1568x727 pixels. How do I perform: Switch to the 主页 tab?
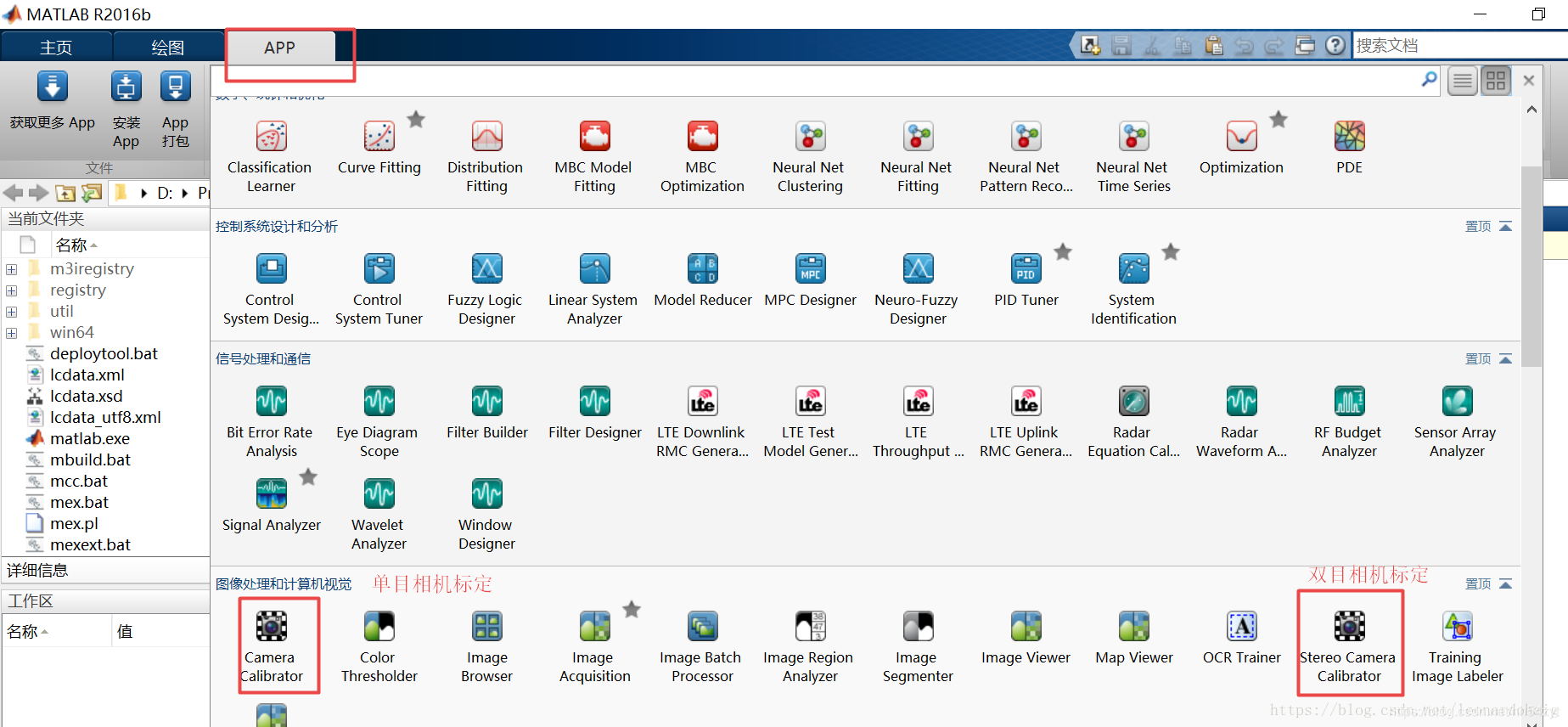click(x=56, y=48)
